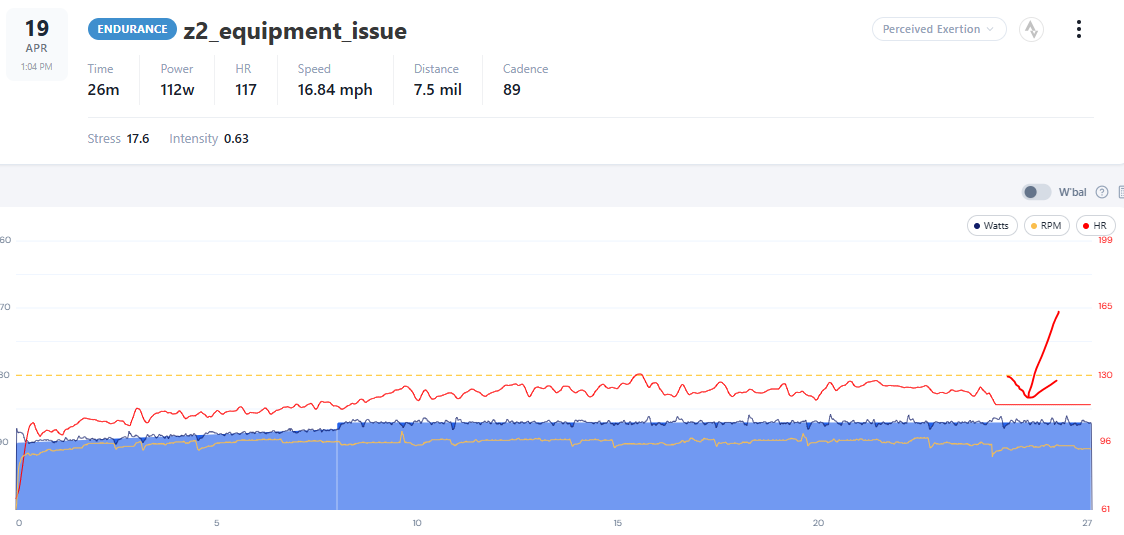Click the z2_equipment_issue workout title
The height and width of the screenshot is (535, 1124).
pyautogui.click(x=295, y=31)
